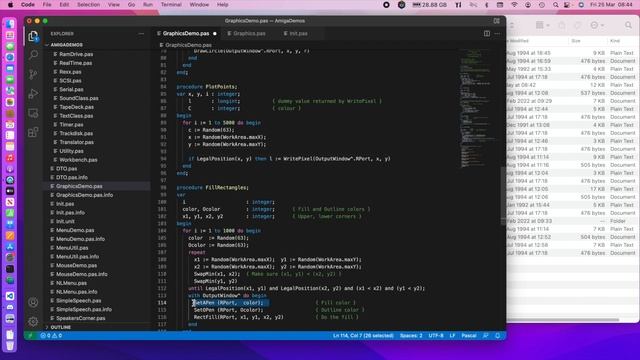
Task: Open SpeakersCorner.pas in Explorer
Action: click(x=80, y=318)
